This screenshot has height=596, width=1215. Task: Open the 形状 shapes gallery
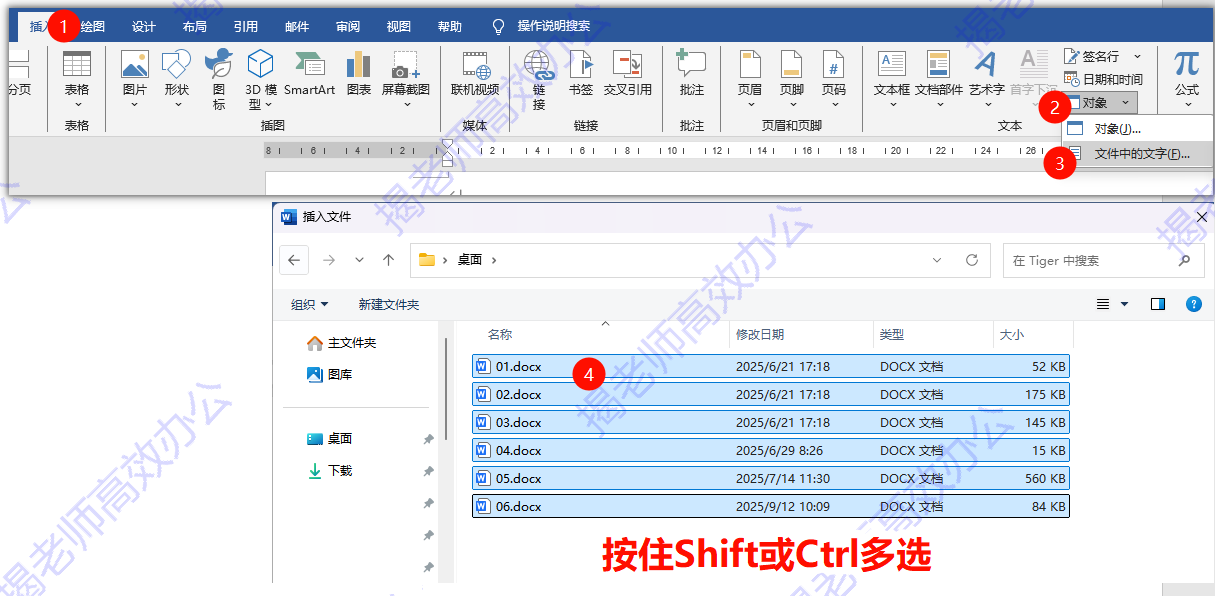pyautogui.click(x=177, y=79)
